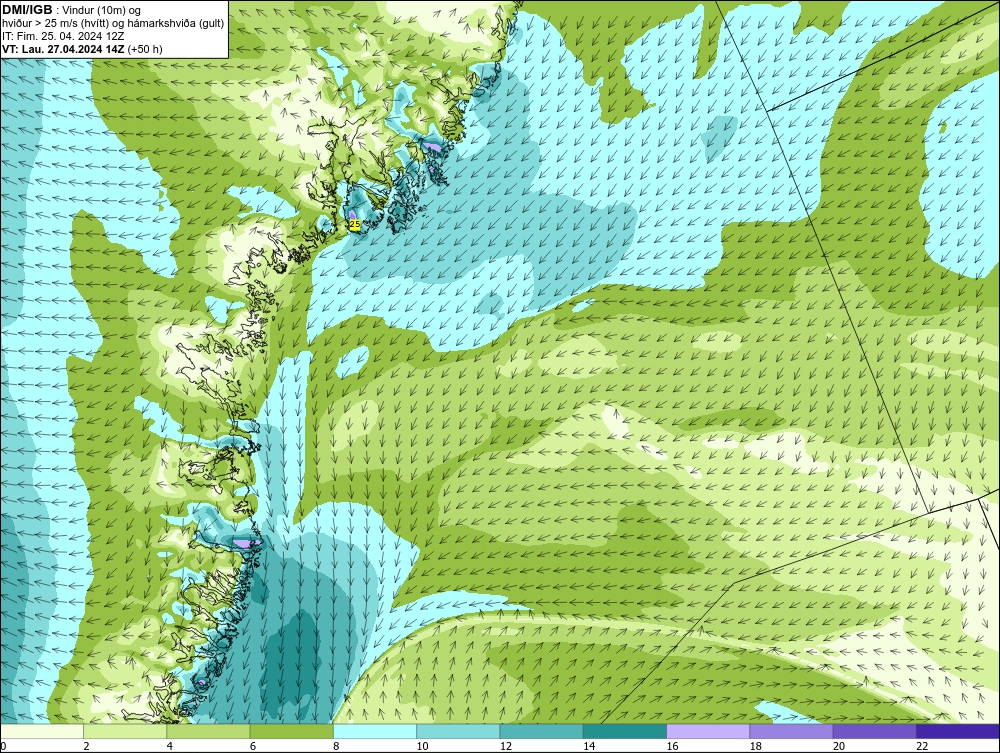Click the 'IT: Fim. 25. 04. 2024 12Z' text
Screen dimensions: 1000x753
point(63,36)
